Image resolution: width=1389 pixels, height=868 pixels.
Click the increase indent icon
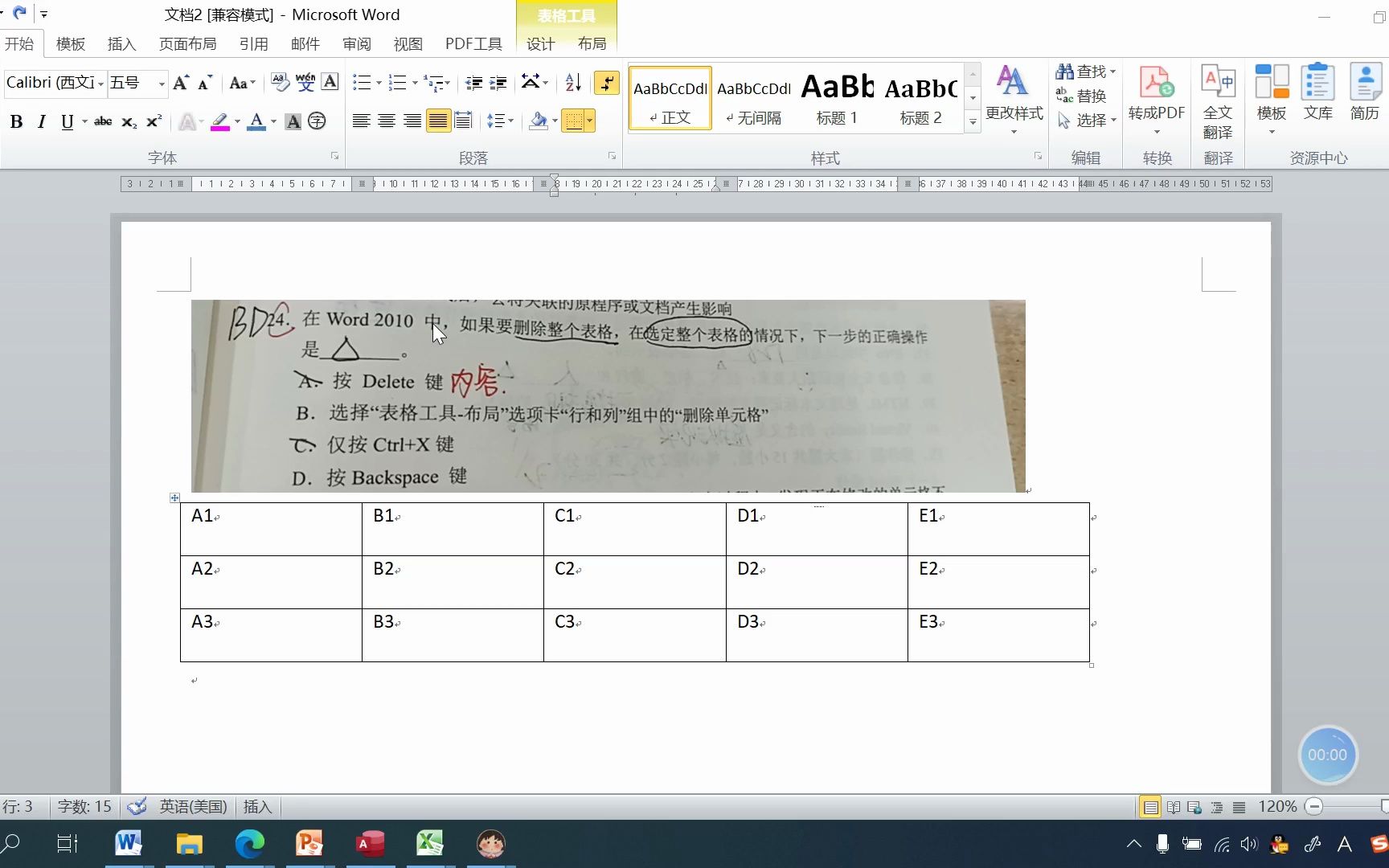[498, 82]
